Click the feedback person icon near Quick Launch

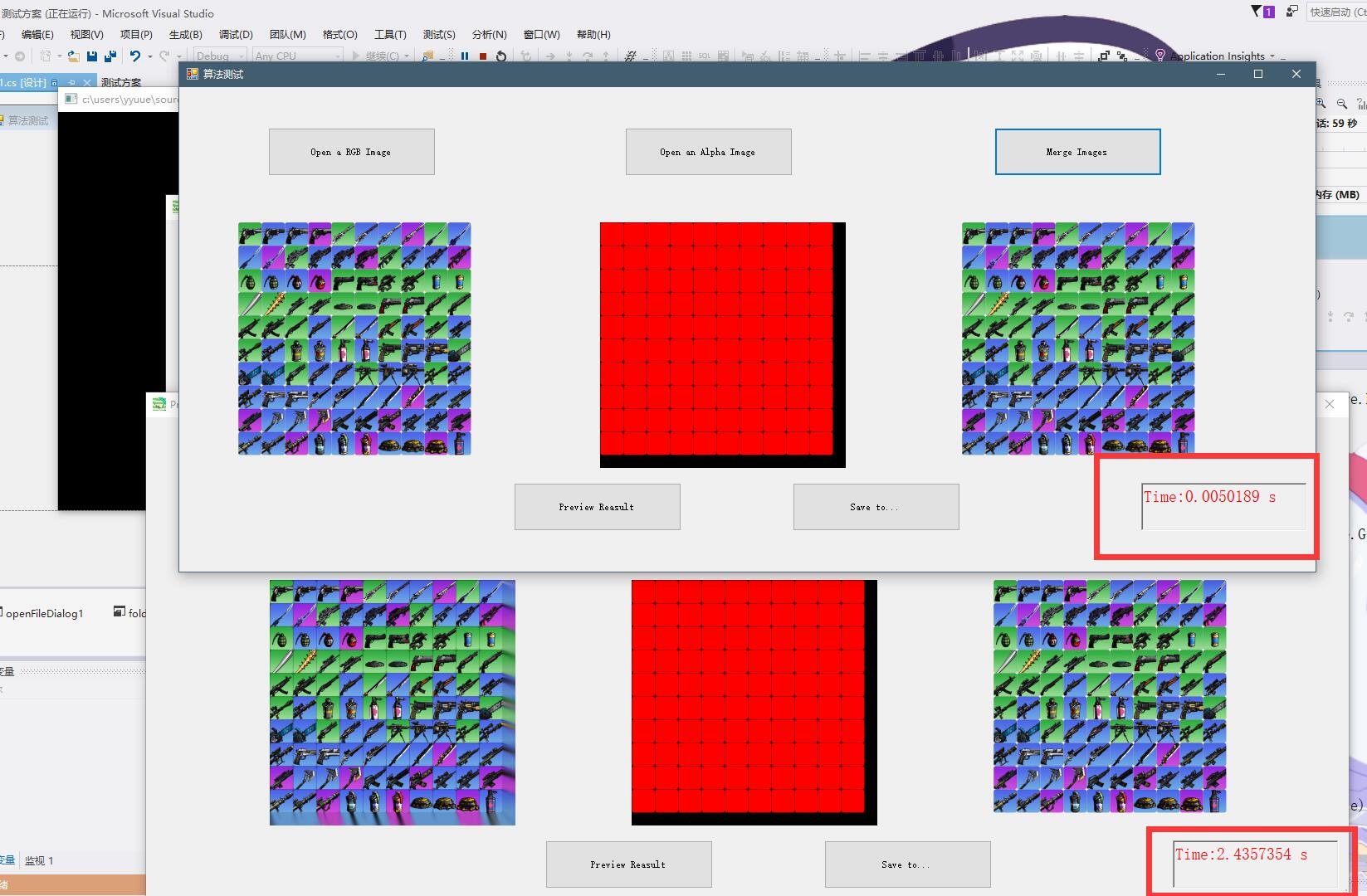[x=1291, y=11]
